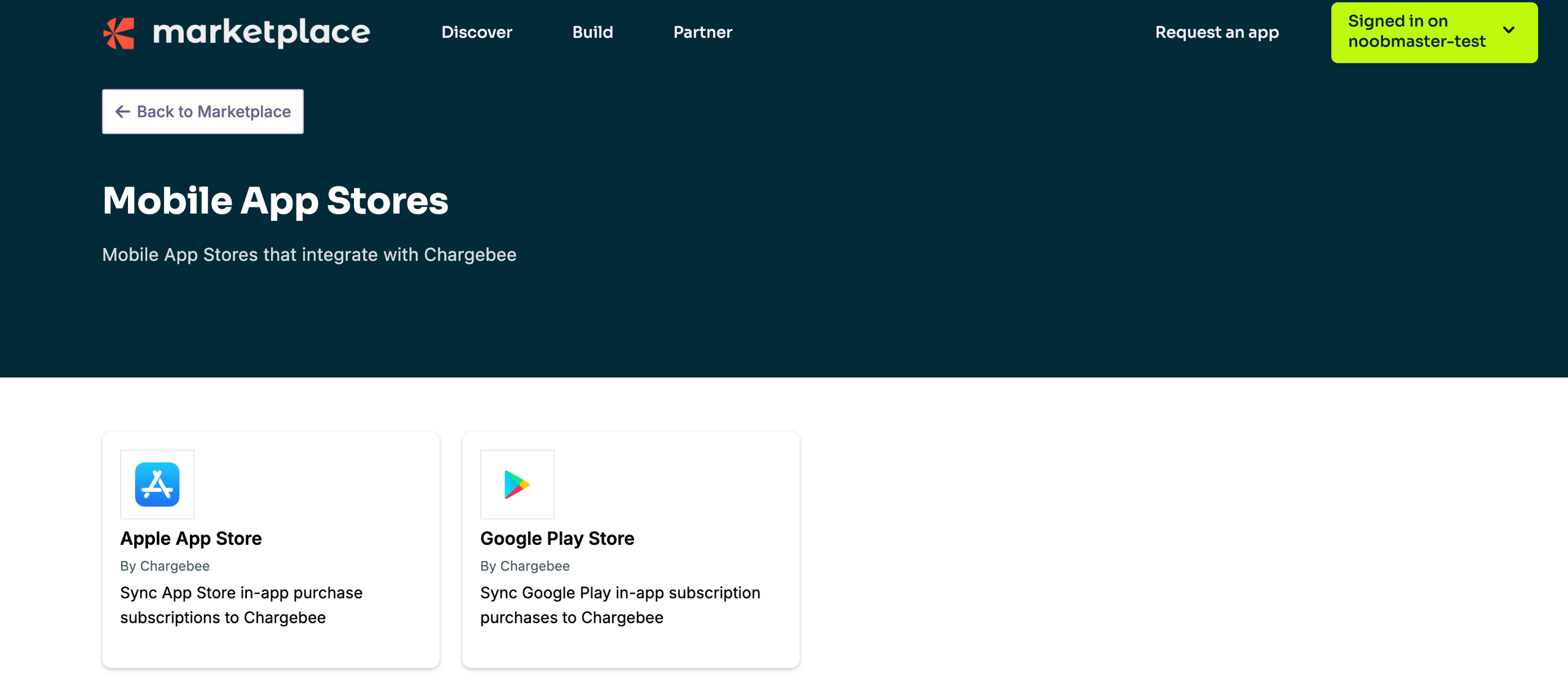Click the marketplace wordmark
Image resolution: width=1568 pixels, height=693 pixels.
click(x=261, y=32)
